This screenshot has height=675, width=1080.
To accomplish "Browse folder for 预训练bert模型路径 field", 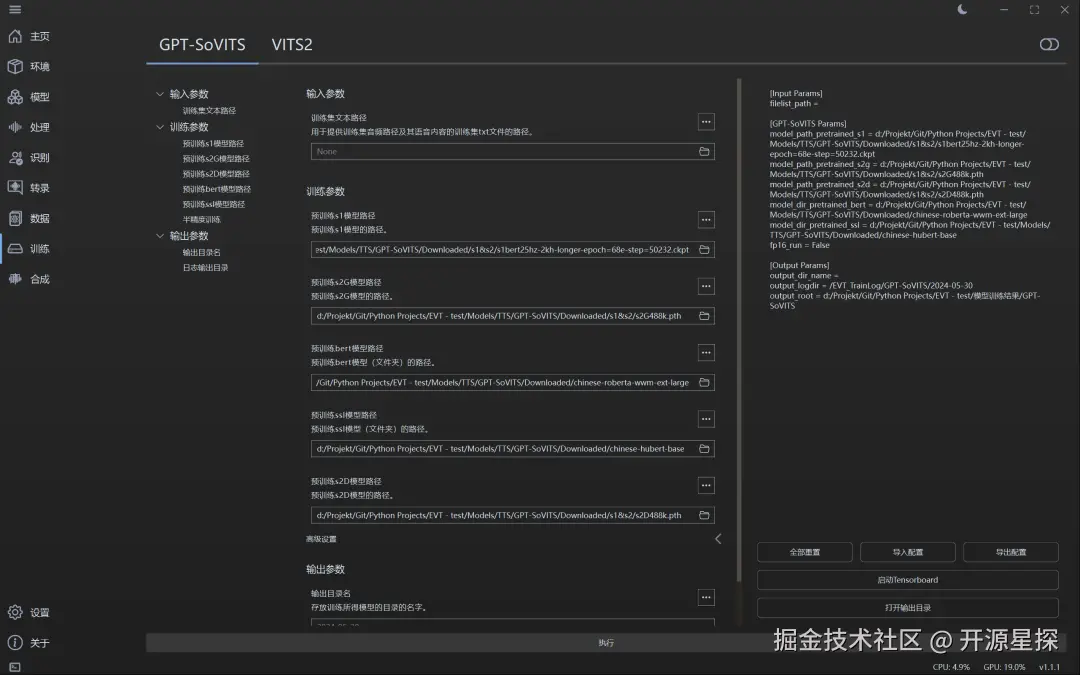I will [x=704, y=382].
